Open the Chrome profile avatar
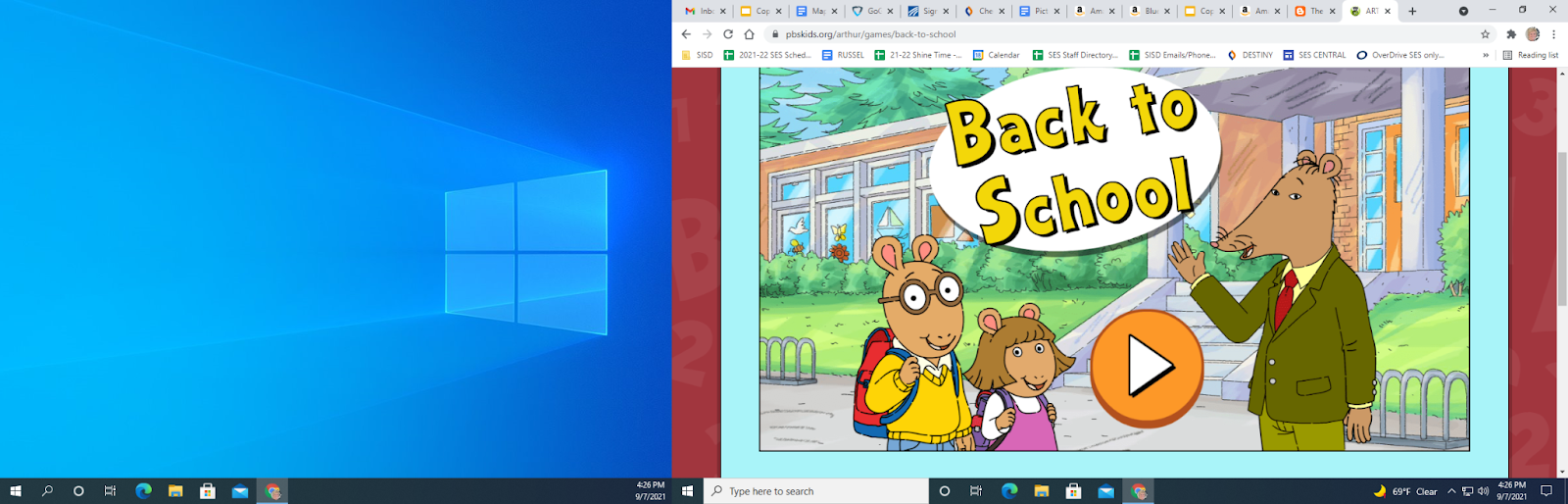This screenshot has width=1568, height=504. pyautogui.click(x=1533, y=34)
